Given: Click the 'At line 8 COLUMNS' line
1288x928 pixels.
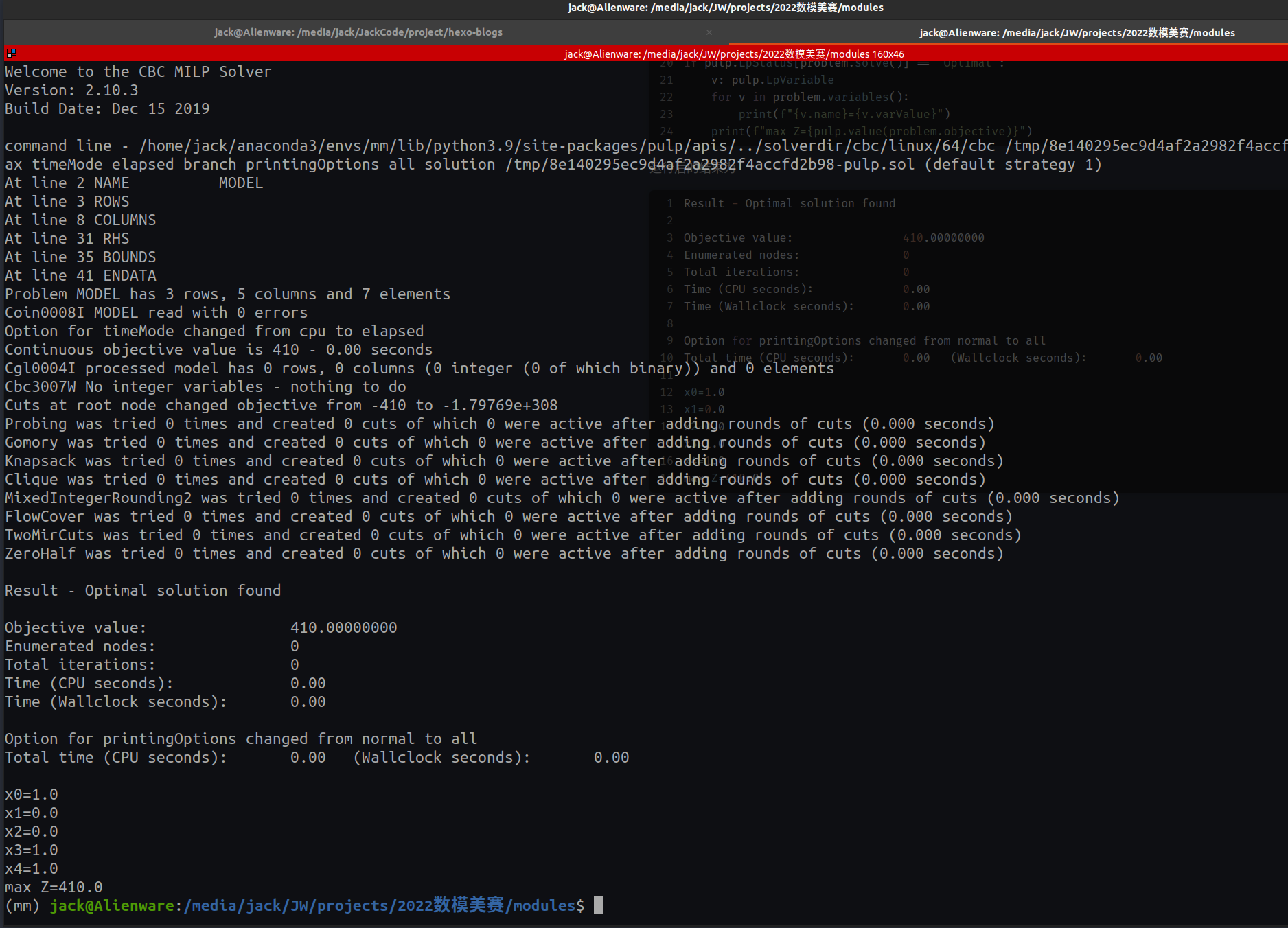Looking at the screenshot, I should point(80,220).
